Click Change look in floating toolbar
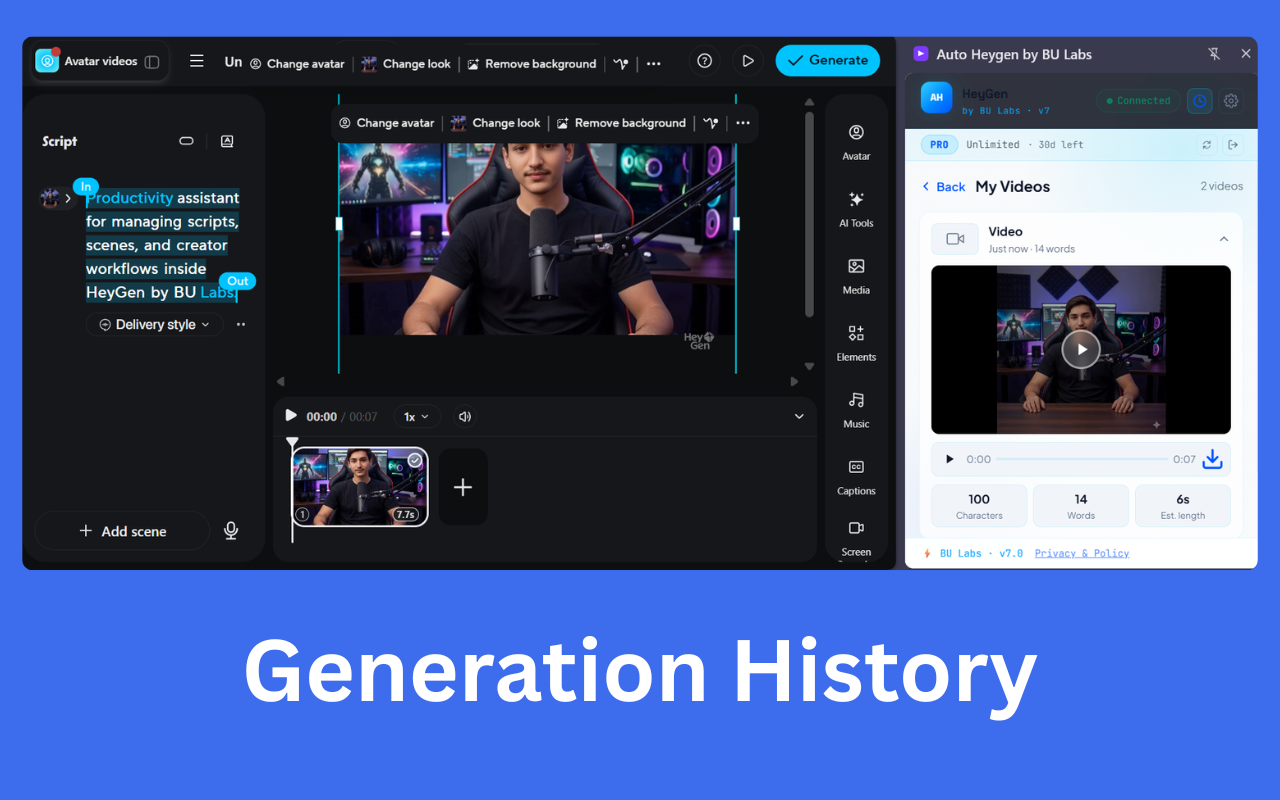The height and width of the screenshot is (800, 1280). [x=495, y=123]
